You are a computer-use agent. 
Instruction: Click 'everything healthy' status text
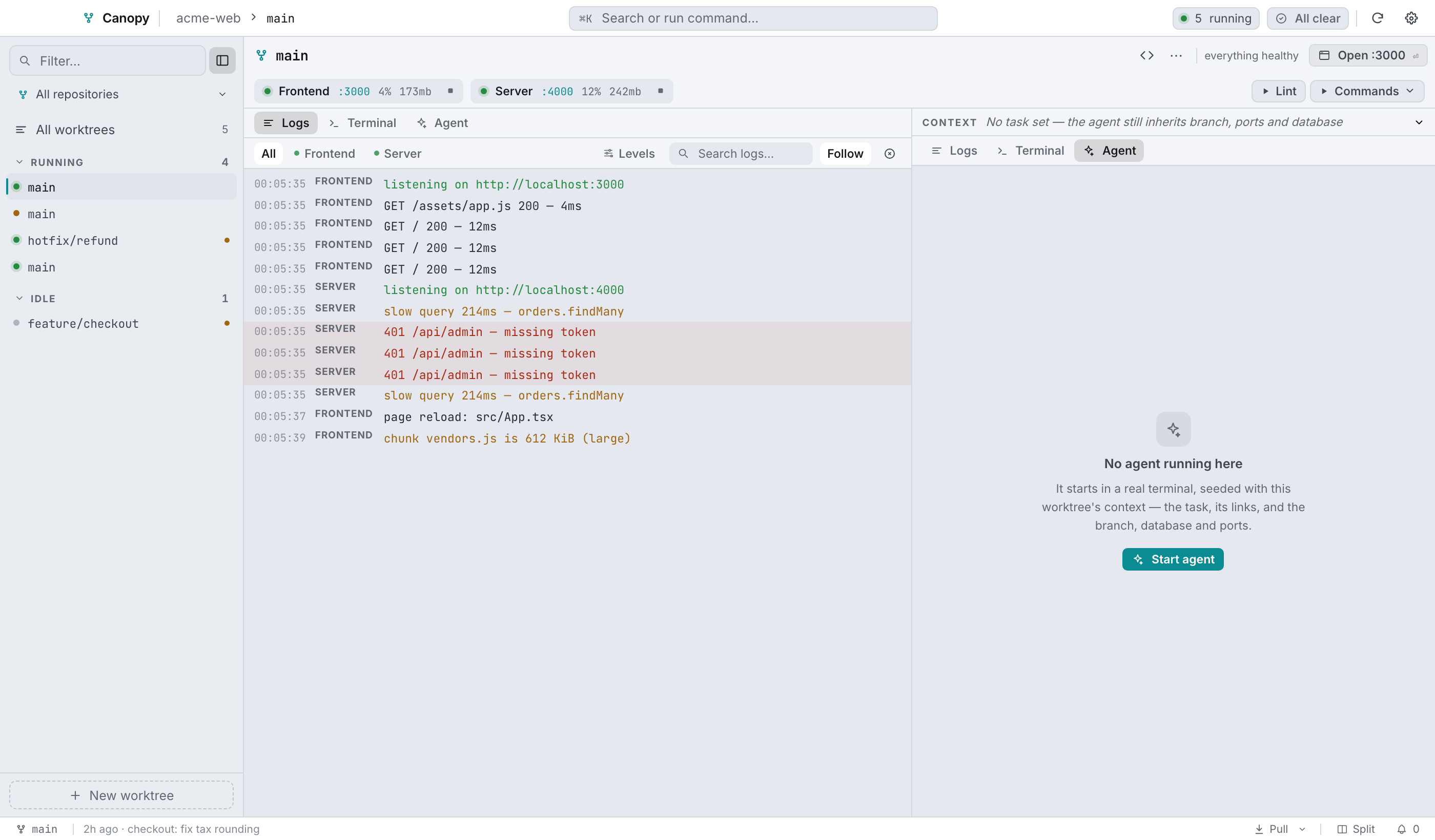pos(1251,55)
